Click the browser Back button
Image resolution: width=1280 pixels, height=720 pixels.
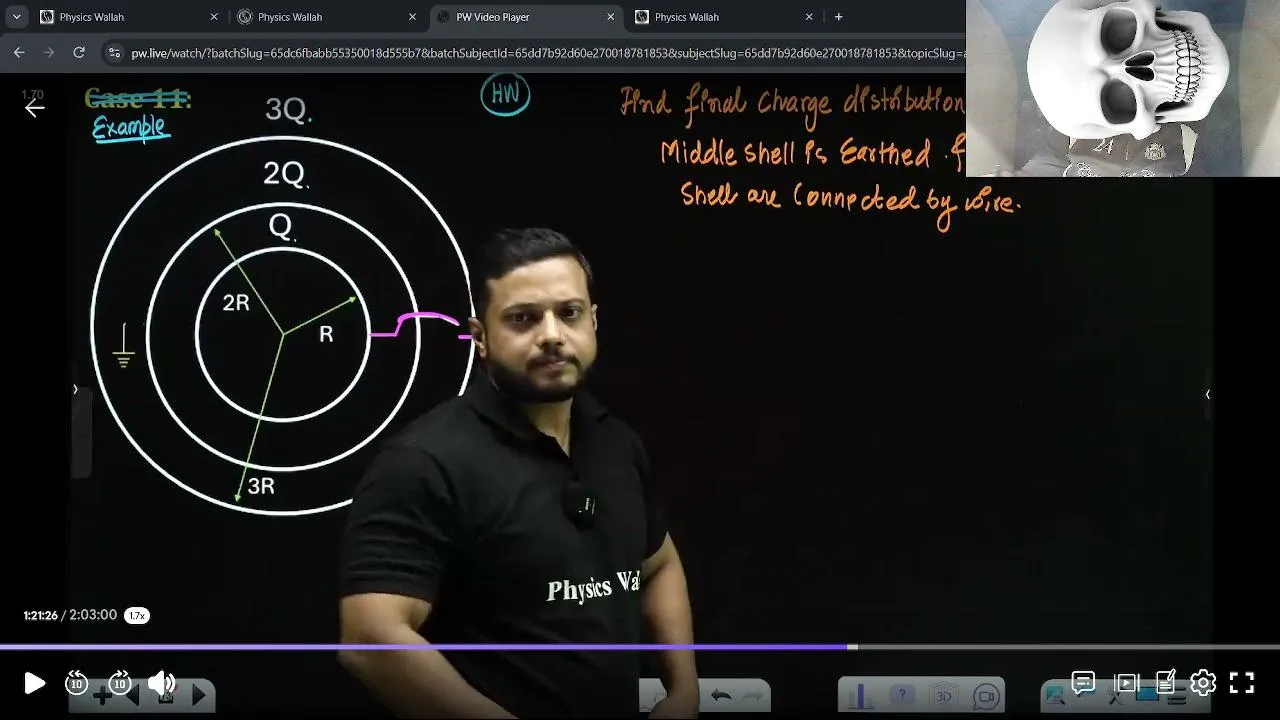(19, 52)
